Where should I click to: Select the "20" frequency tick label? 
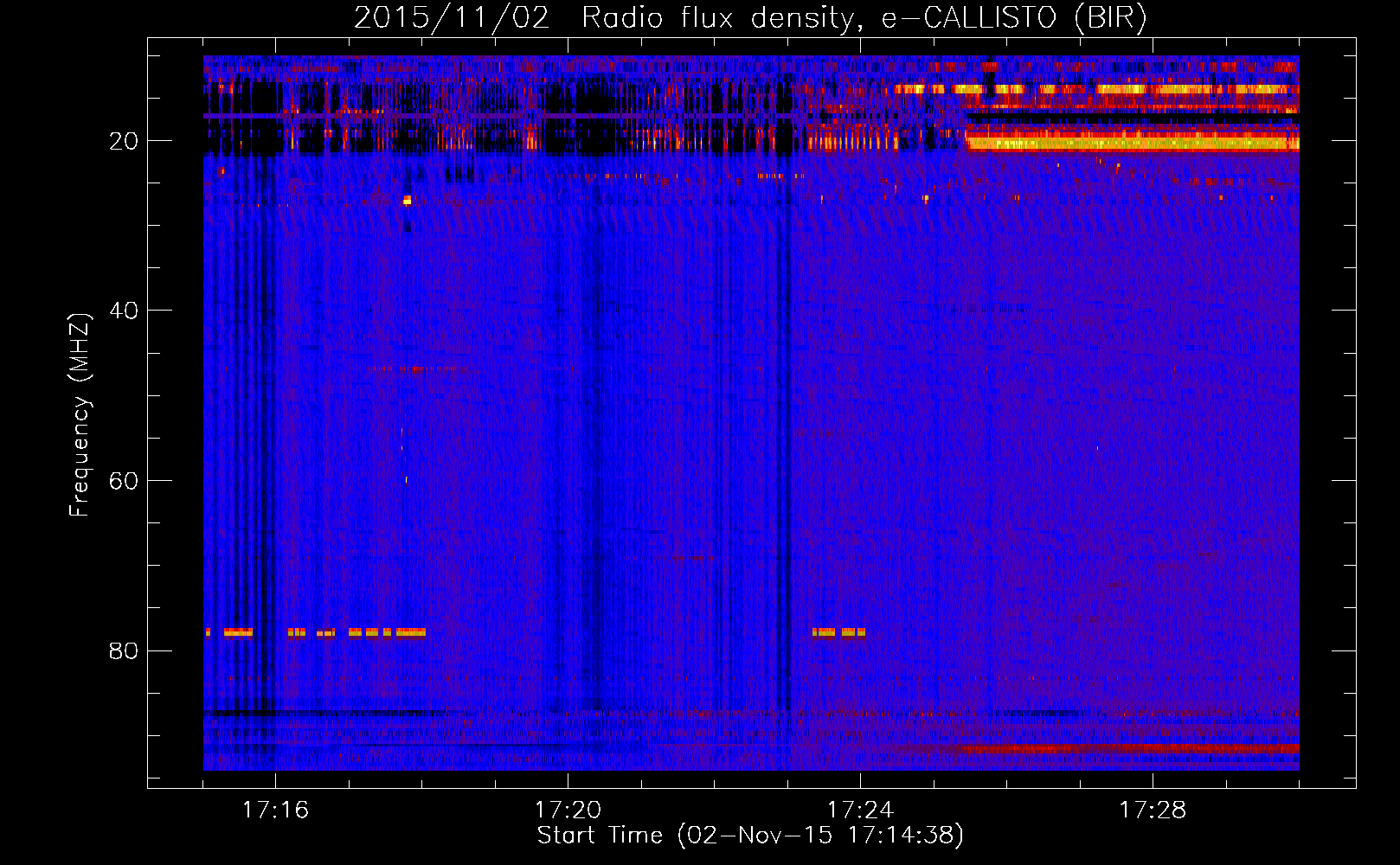coord(125,141)
